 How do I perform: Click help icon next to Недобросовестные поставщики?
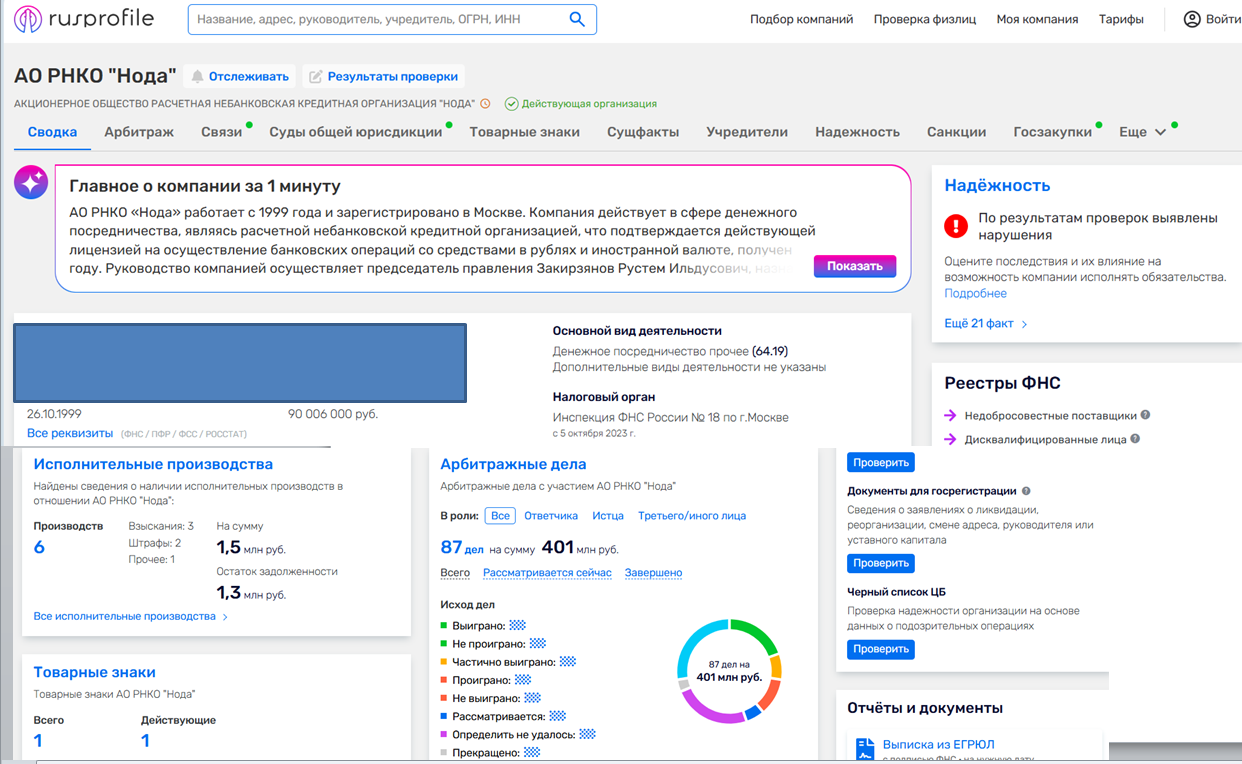click(1145, 415)
